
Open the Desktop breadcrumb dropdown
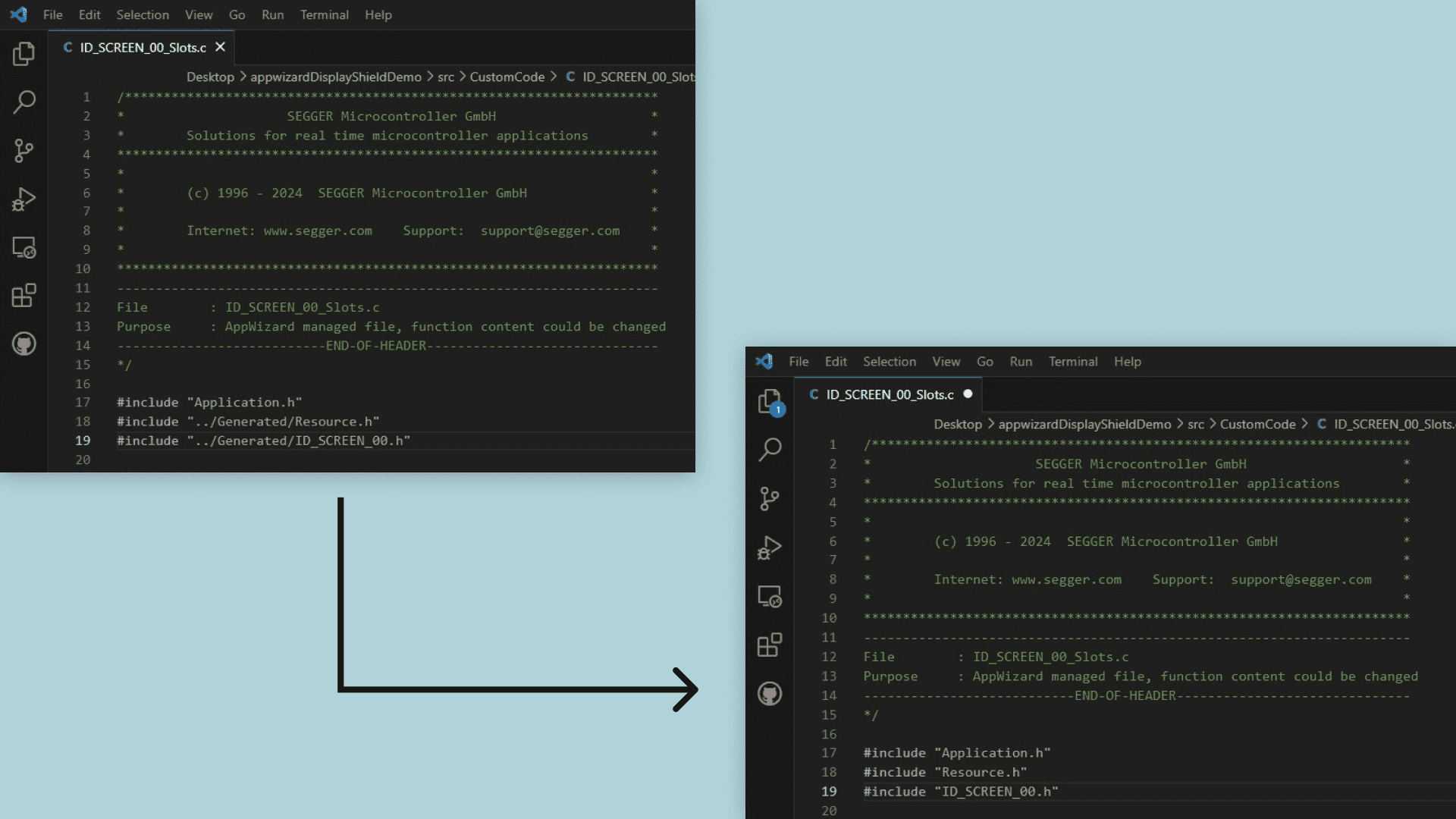210,77
